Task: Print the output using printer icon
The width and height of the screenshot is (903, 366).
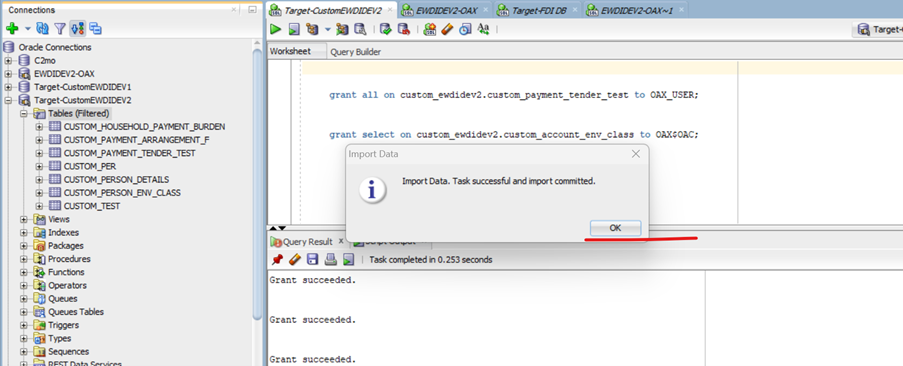Action: pos(330,260)
